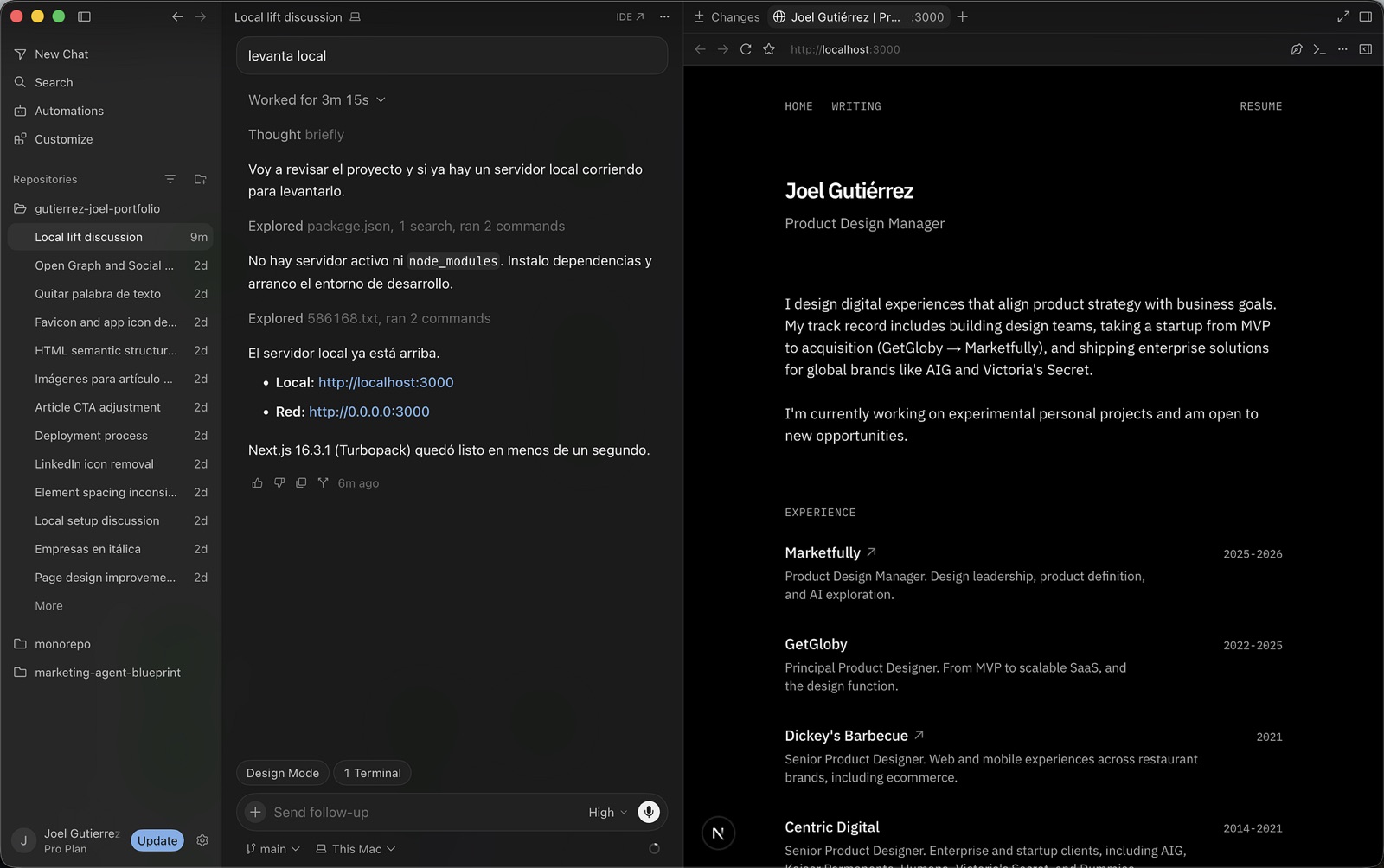This screenshot has height=868, width=1384.
Task: Click the fork/branch icon under response
Action: 323,482
